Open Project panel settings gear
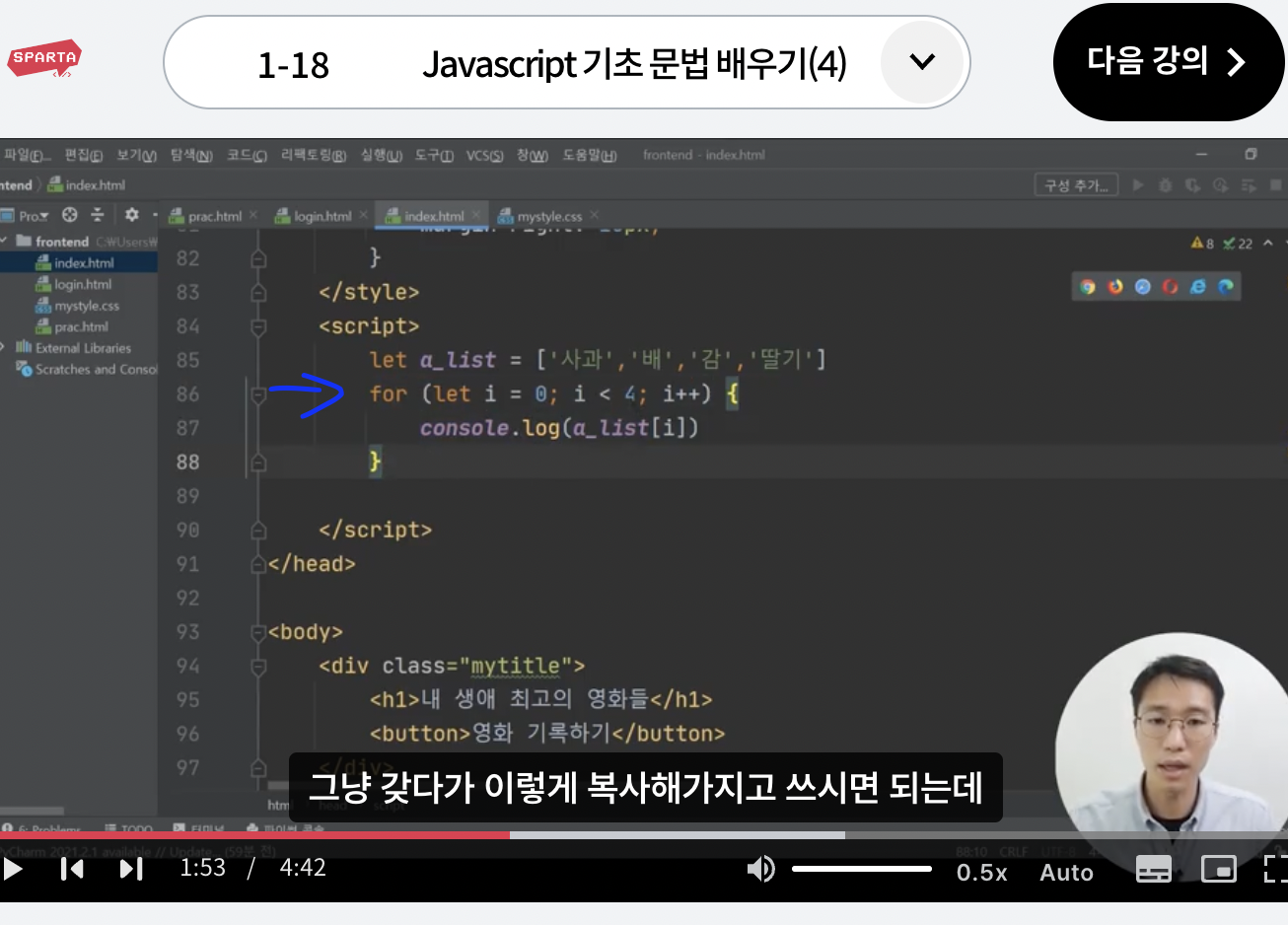This screenshot has width=1288, height=925. click(x=132, y=215)
